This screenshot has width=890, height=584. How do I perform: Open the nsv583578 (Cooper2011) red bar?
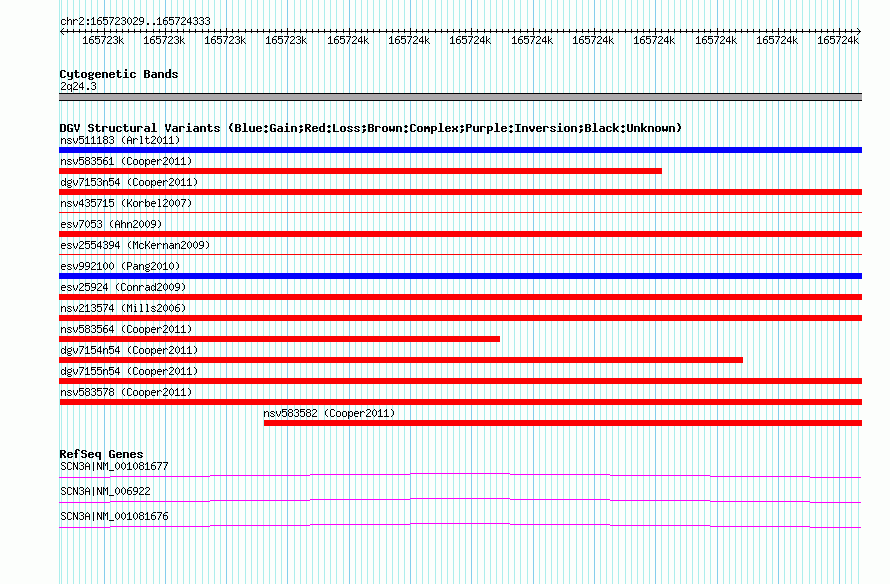460,402
